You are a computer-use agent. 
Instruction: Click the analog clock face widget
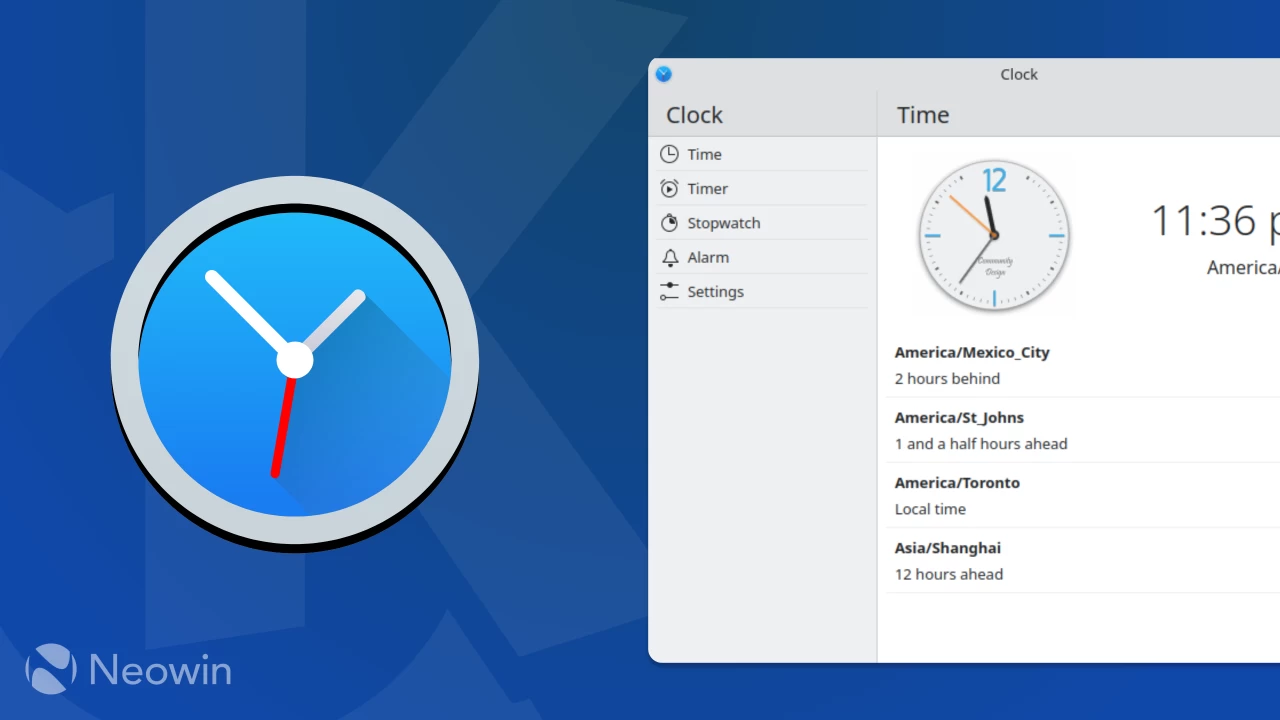pos(994,236)
